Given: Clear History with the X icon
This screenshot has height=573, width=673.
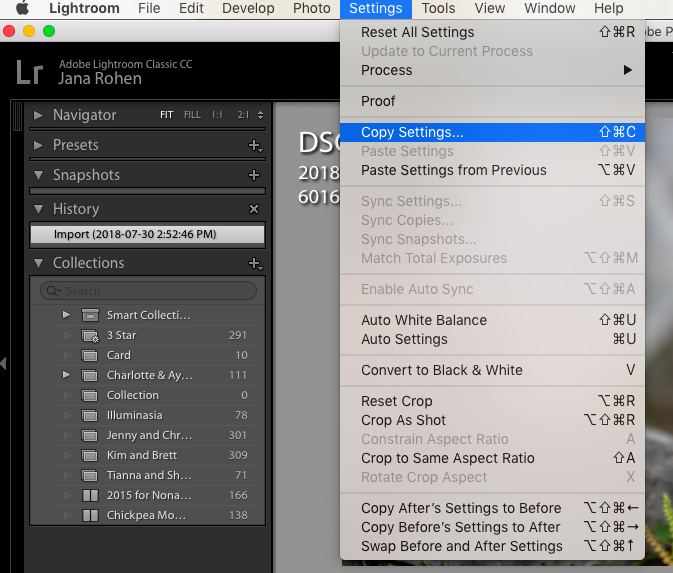Looking at the screenshot, I should pos(254,209).
